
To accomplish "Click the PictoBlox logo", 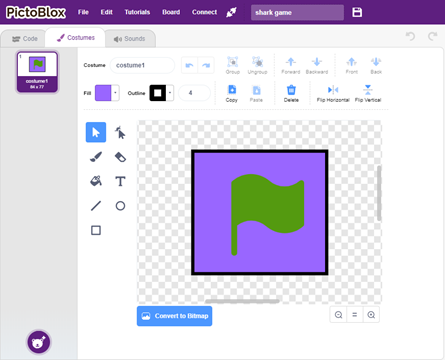I will pos(36,12).
